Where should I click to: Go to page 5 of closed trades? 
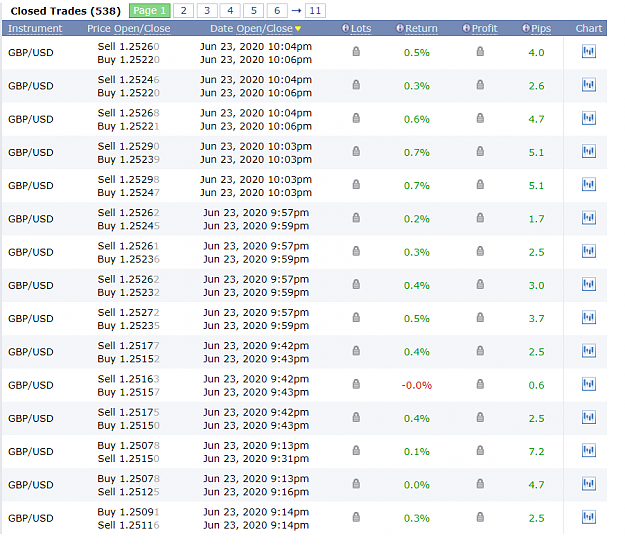254,11
